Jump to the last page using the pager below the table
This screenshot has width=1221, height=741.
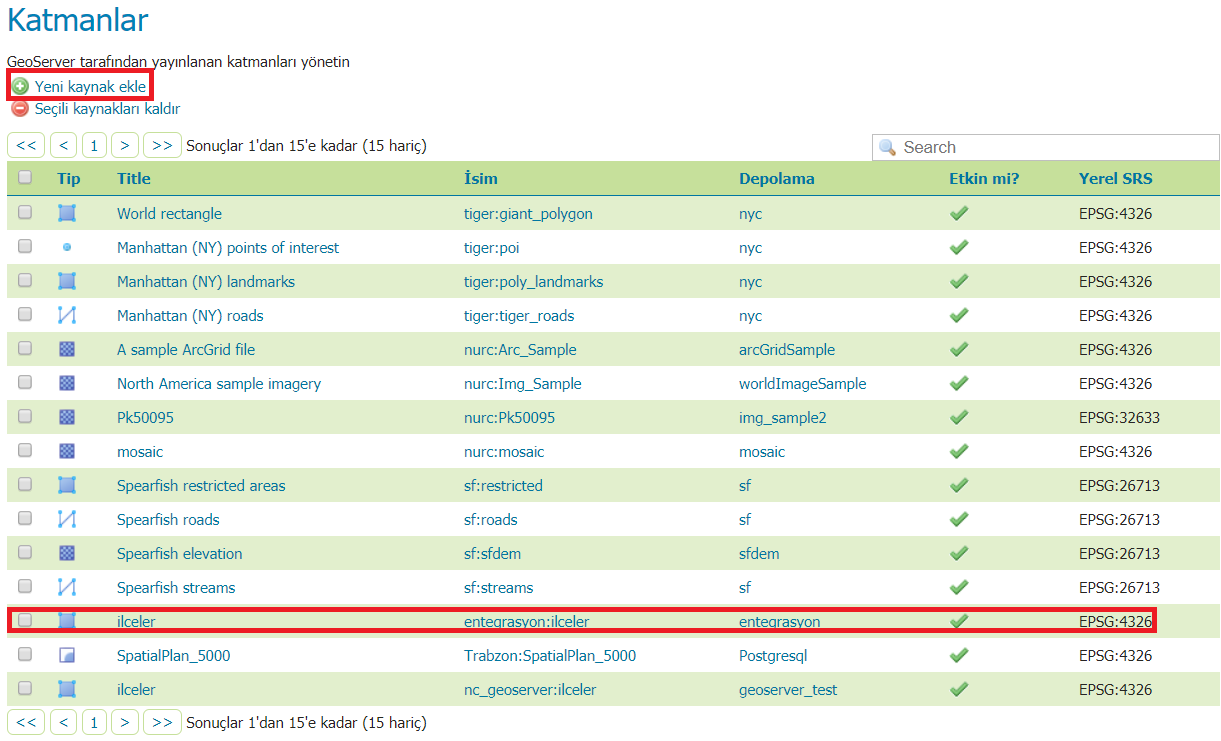pos(162,721)
